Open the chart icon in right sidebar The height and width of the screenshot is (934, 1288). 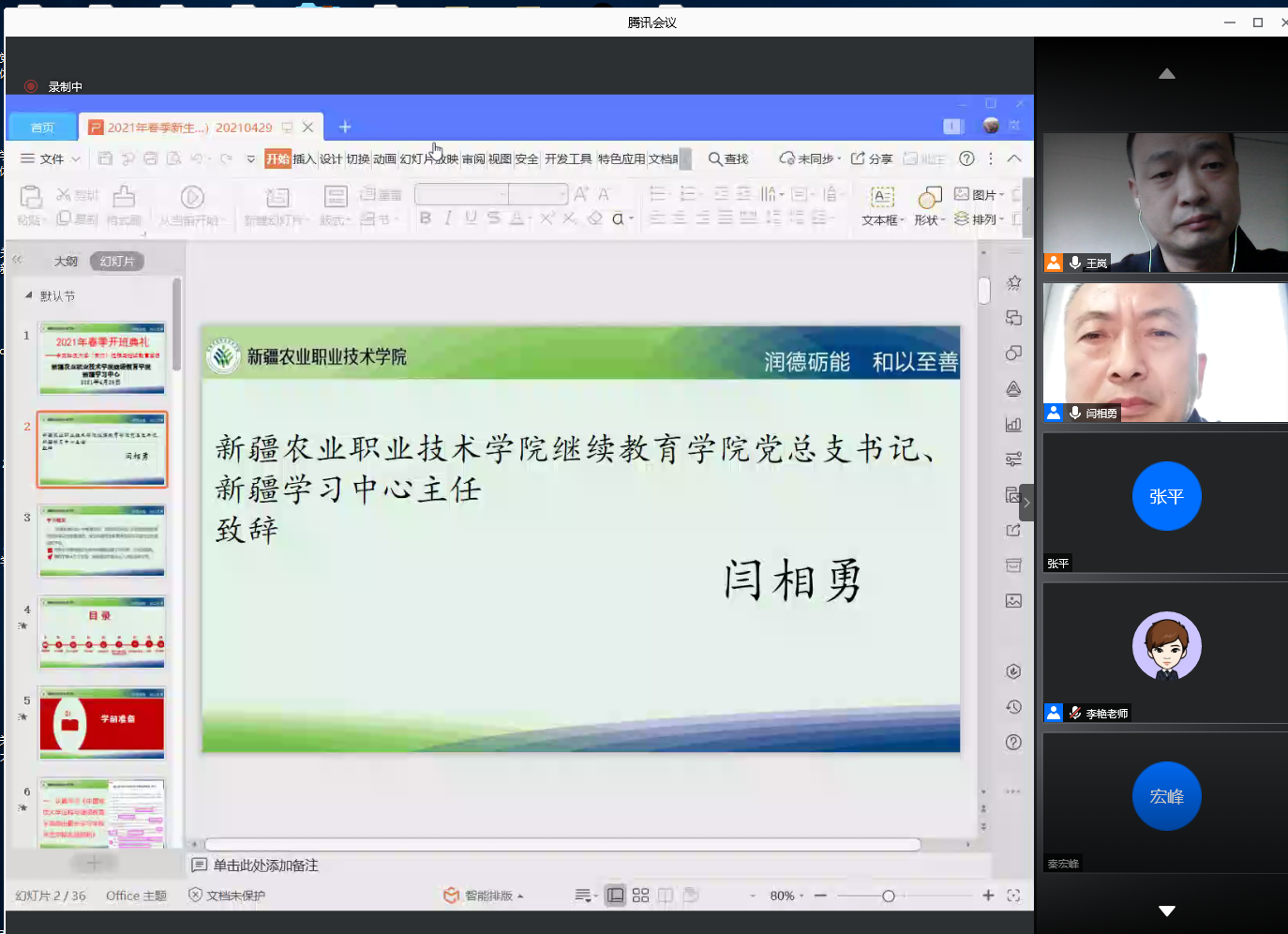pos(1013,424)
